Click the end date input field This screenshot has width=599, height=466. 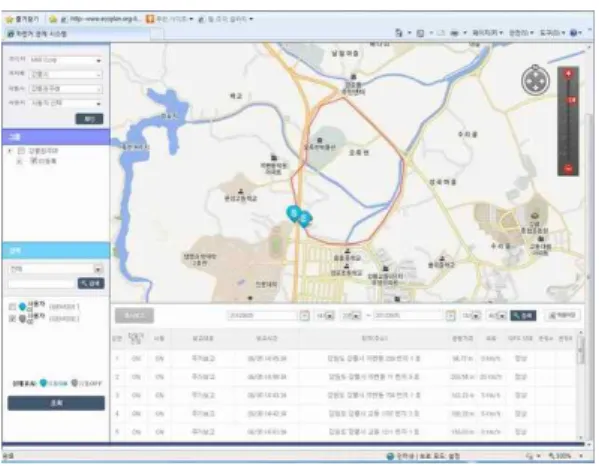[x=408, y=316]
